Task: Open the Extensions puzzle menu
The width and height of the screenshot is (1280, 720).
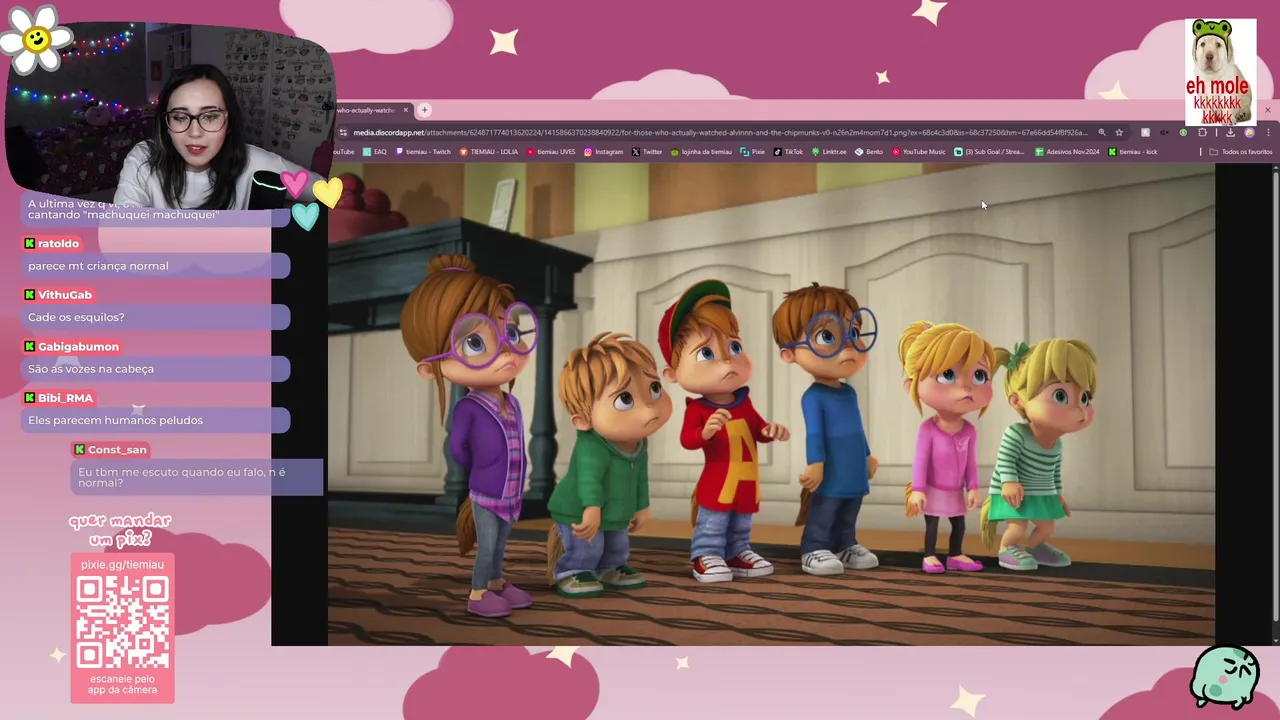Action: (x=1202, y=132)
